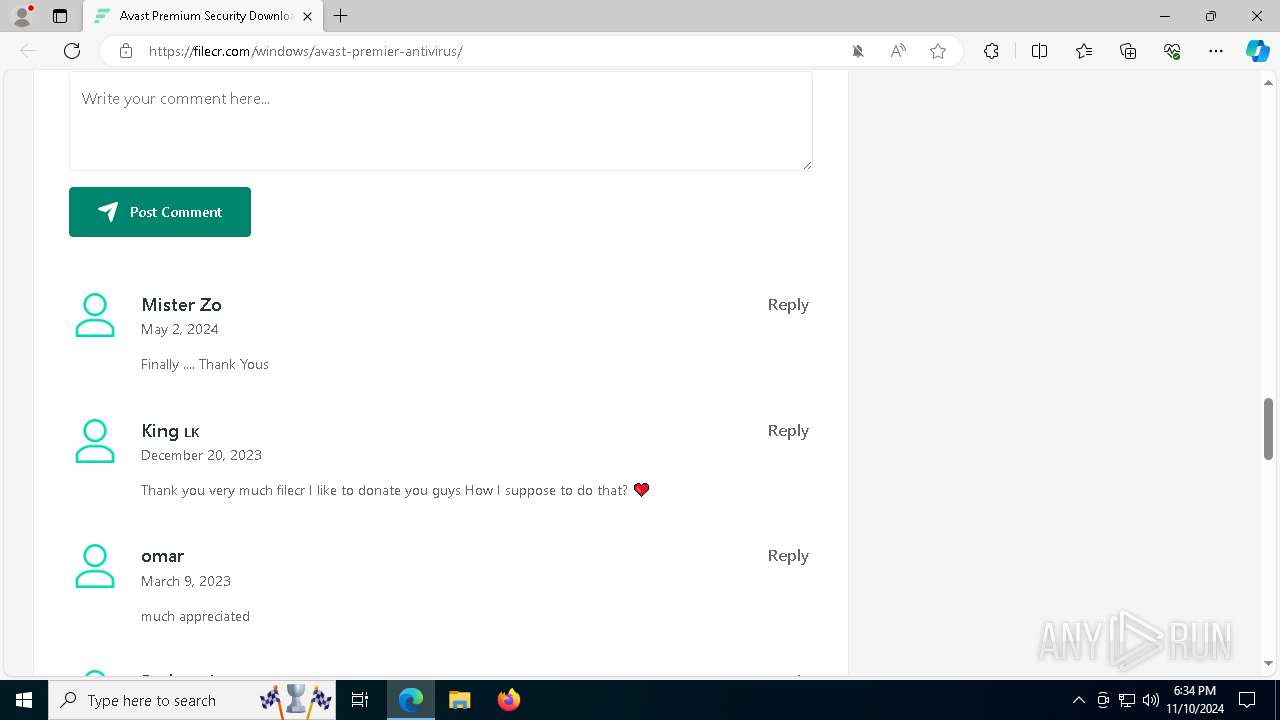1280x720 pixels.
Task: Open a new browser tab
Action: coord(341,16)
